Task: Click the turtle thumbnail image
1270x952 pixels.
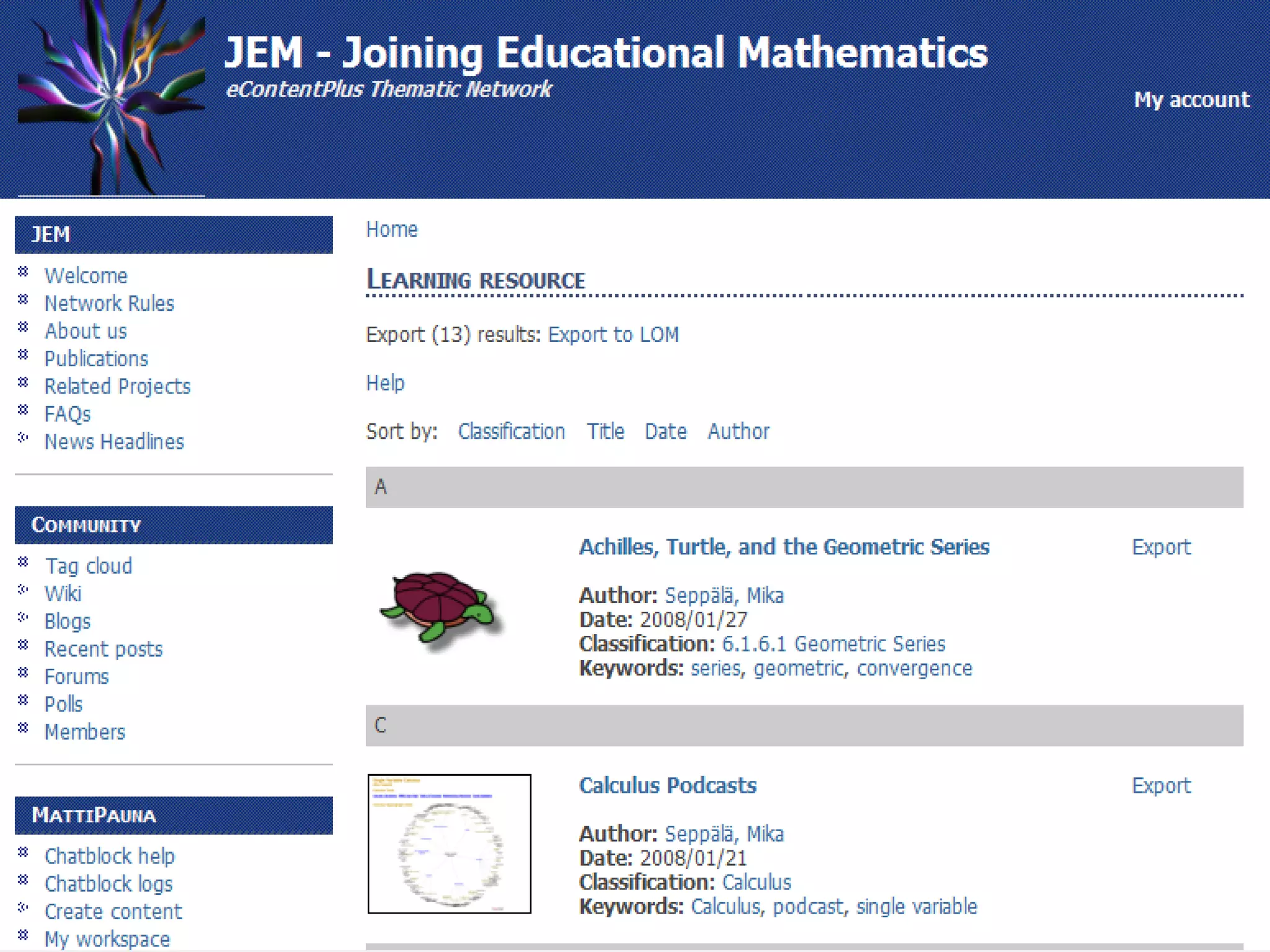Action: tap(442, 610)
